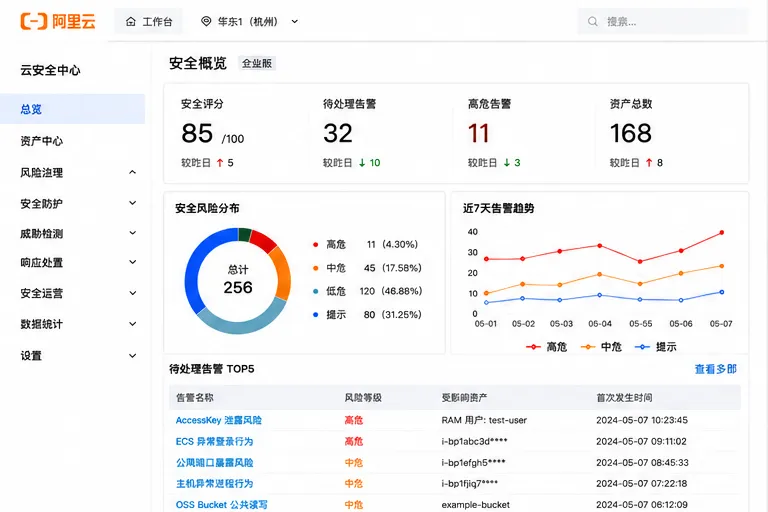Click the 高危 data point at 05-07
Image resolution: width=768 pixels, height=512 pixels.
[x=721, y=233]
